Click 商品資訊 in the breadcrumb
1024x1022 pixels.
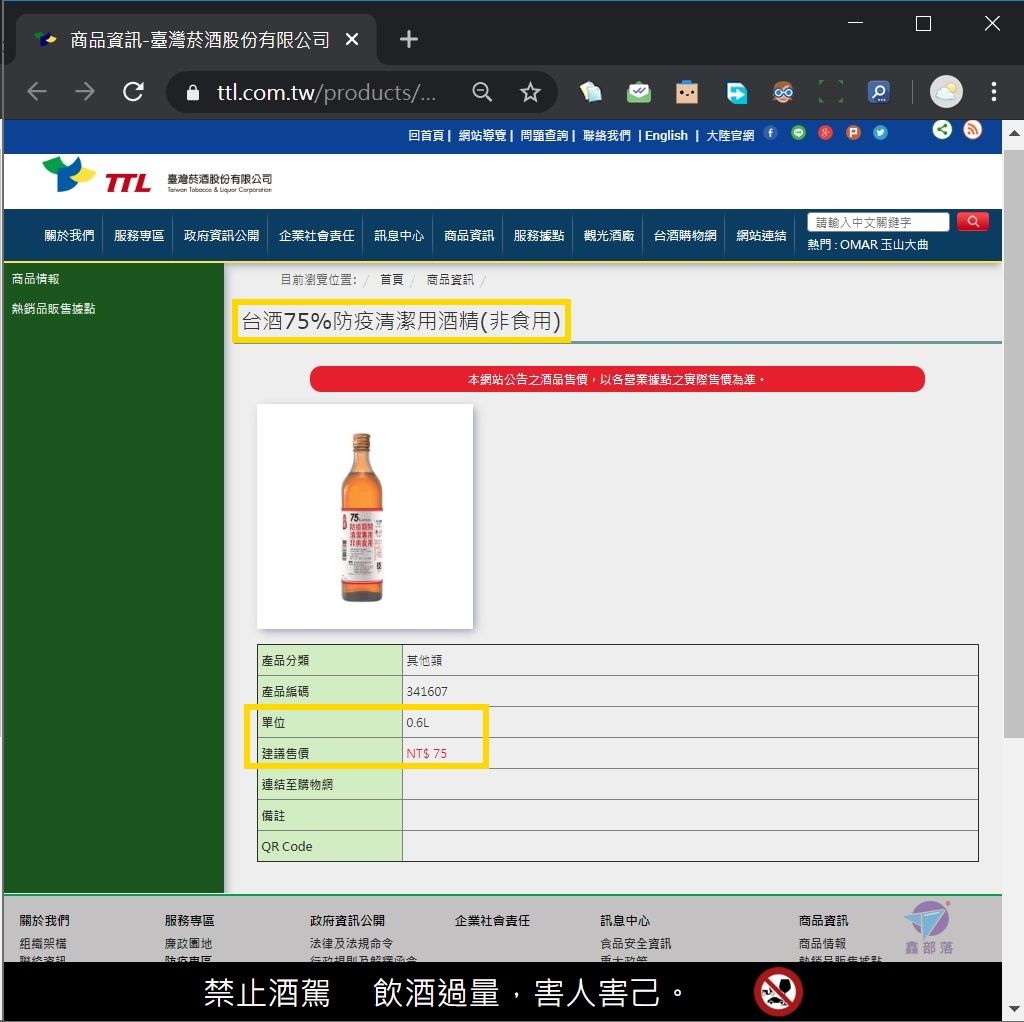pos(450,279)
